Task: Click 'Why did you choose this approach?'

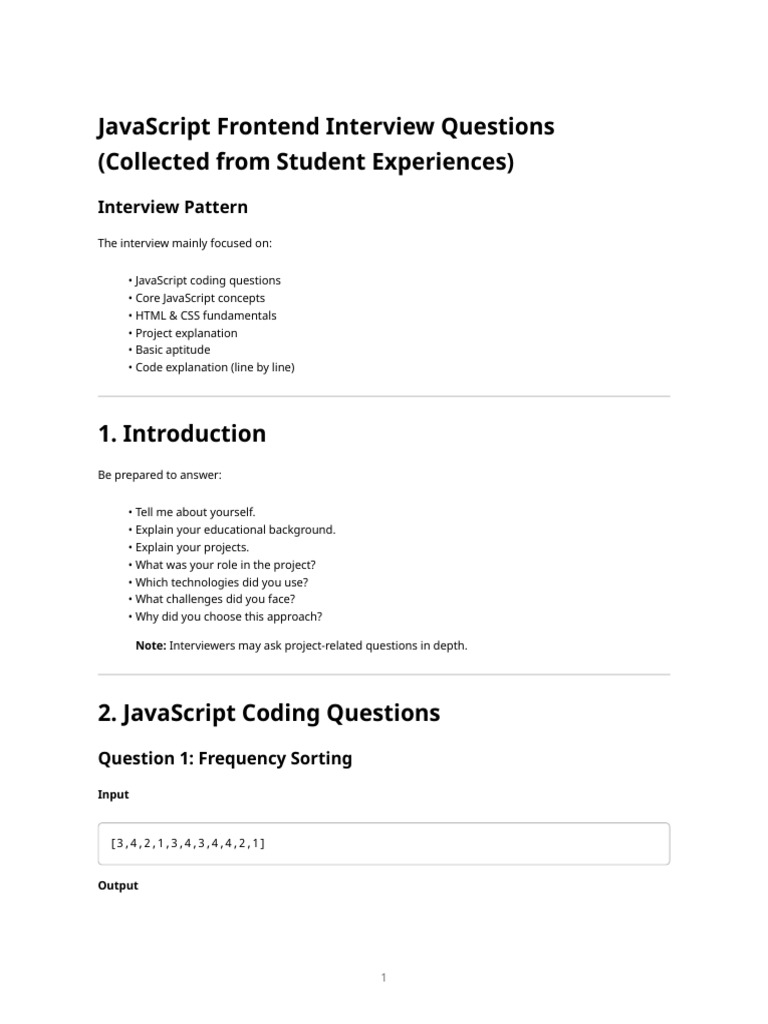Action: (x=229, y=616)
